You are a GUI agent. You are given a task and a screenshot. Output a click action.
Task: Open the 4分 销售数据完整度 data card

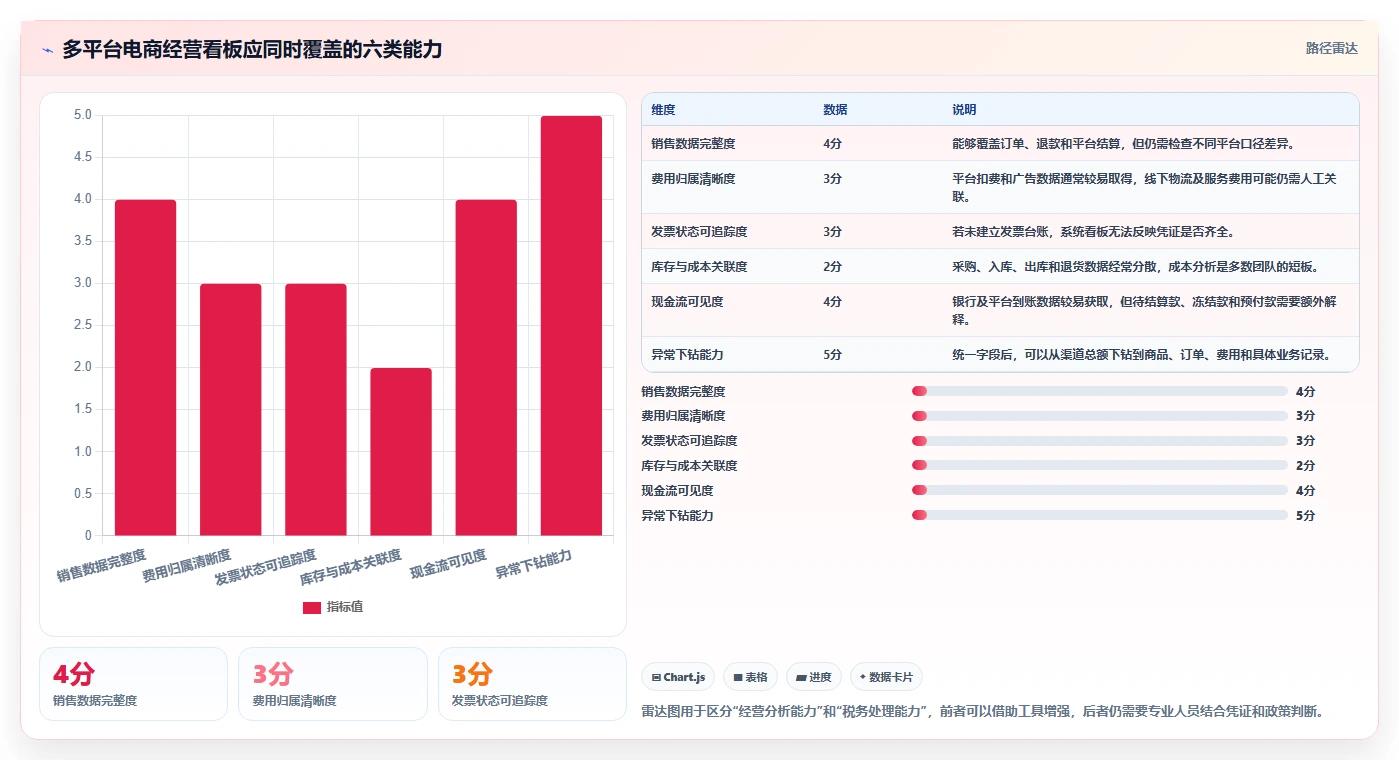point(133,684)
